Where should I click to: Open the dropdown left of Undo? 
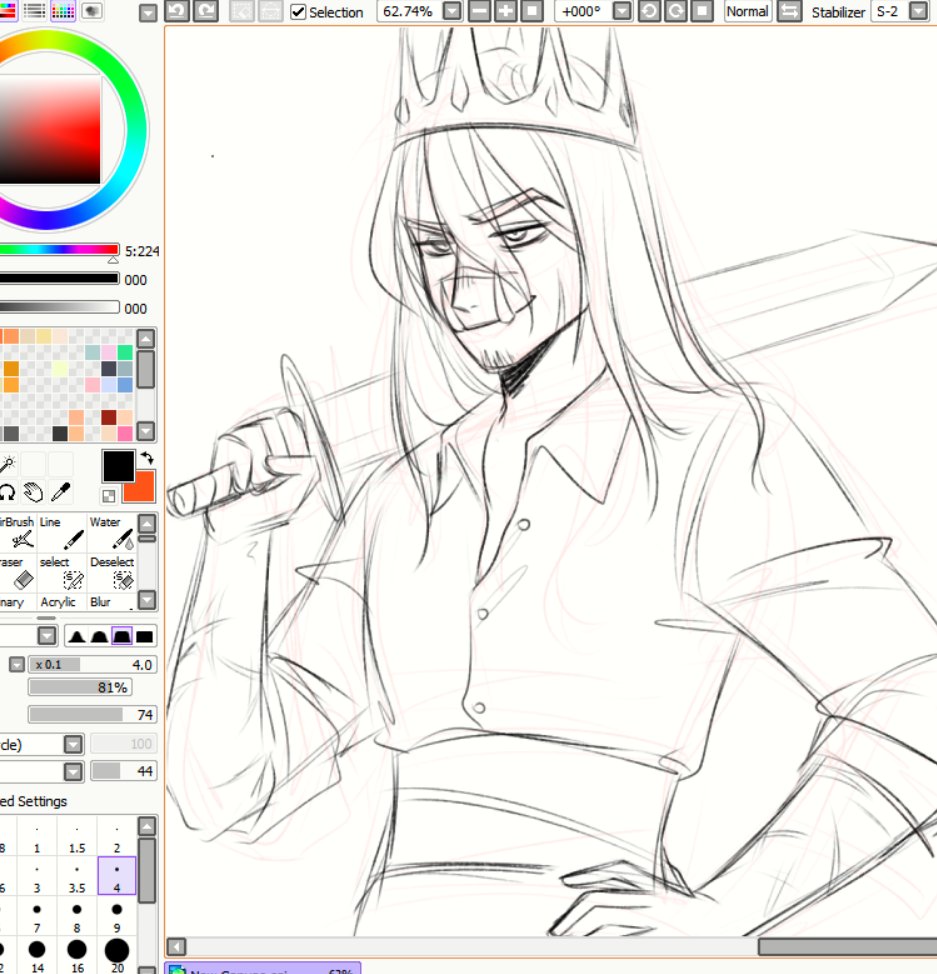pos(148,13)
